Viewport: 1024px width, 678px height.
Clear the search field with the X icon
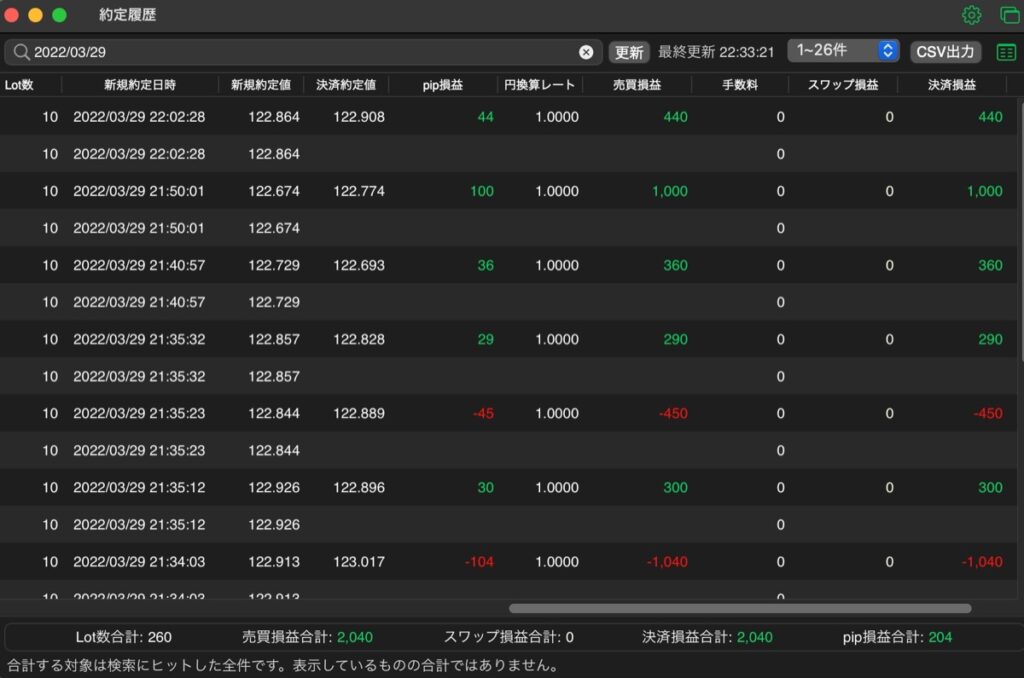(x=586, y=52)
